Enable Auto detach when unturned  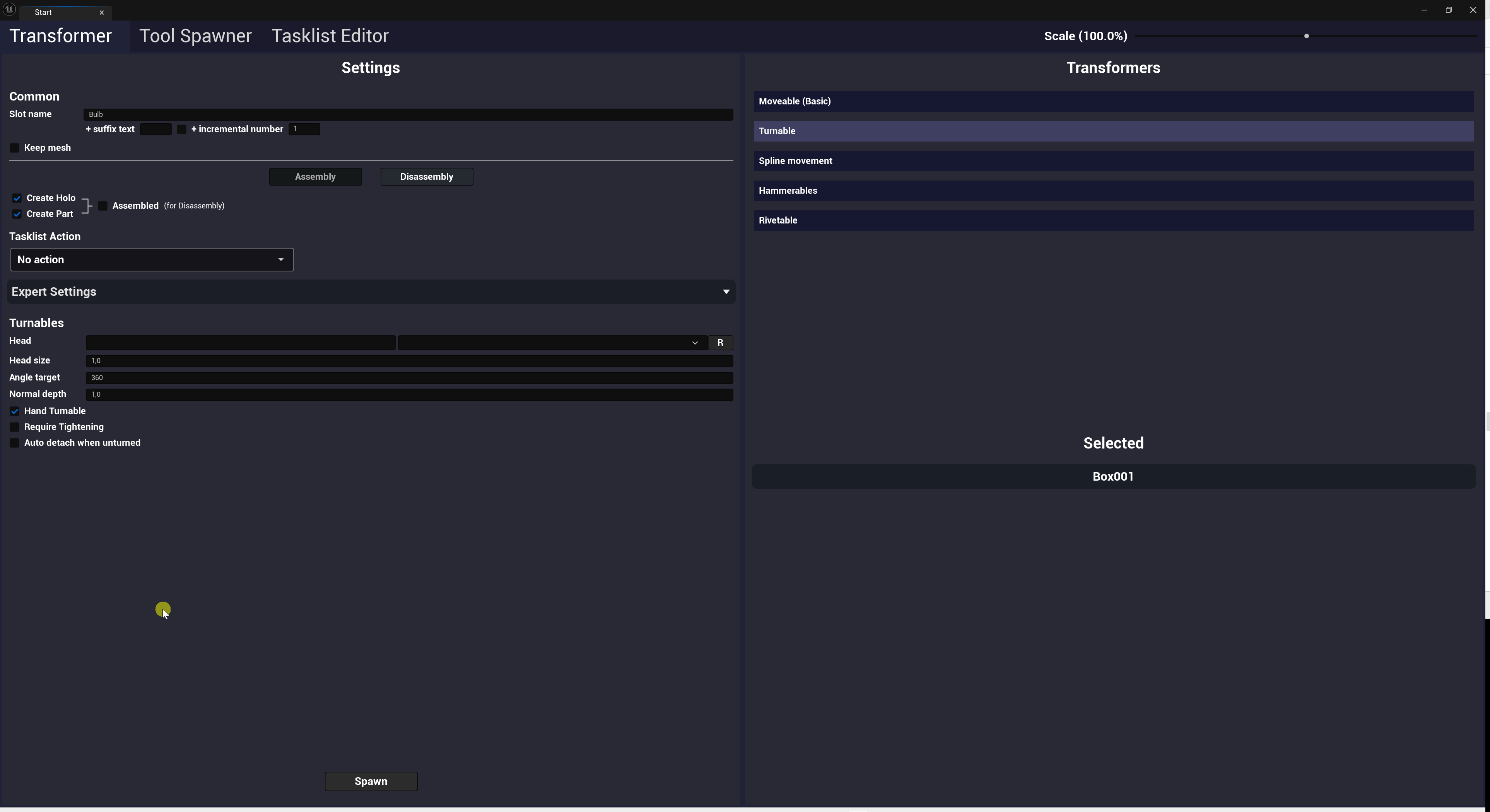pos(15,443)
